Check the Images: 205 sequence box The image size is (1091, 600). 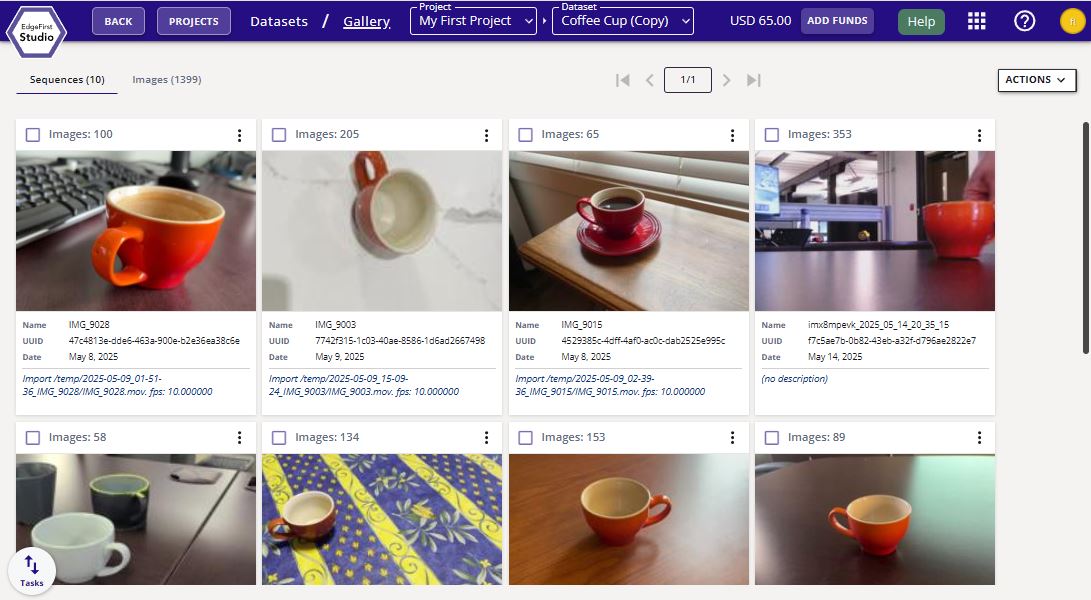pyautogui.click(x=279, y=135)
